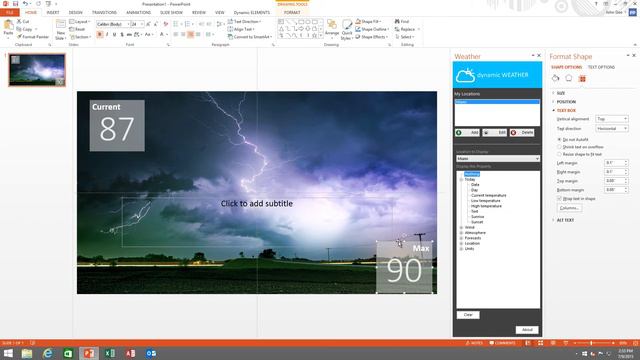Open Fill & Line options in Format Shape

[556, 78]
